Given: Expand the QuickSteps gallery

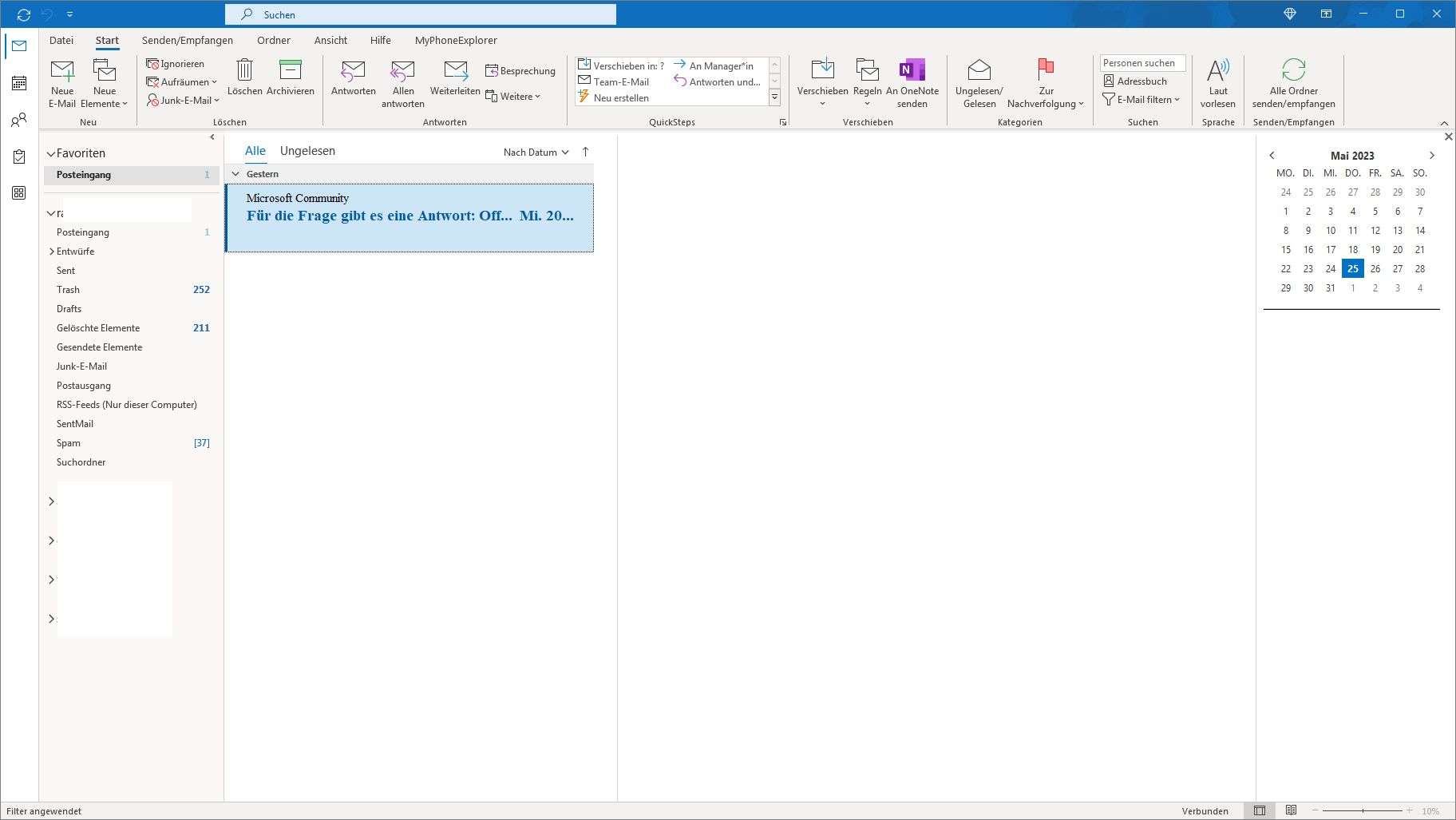Looking at the screenshot, I should coord(774,97).
